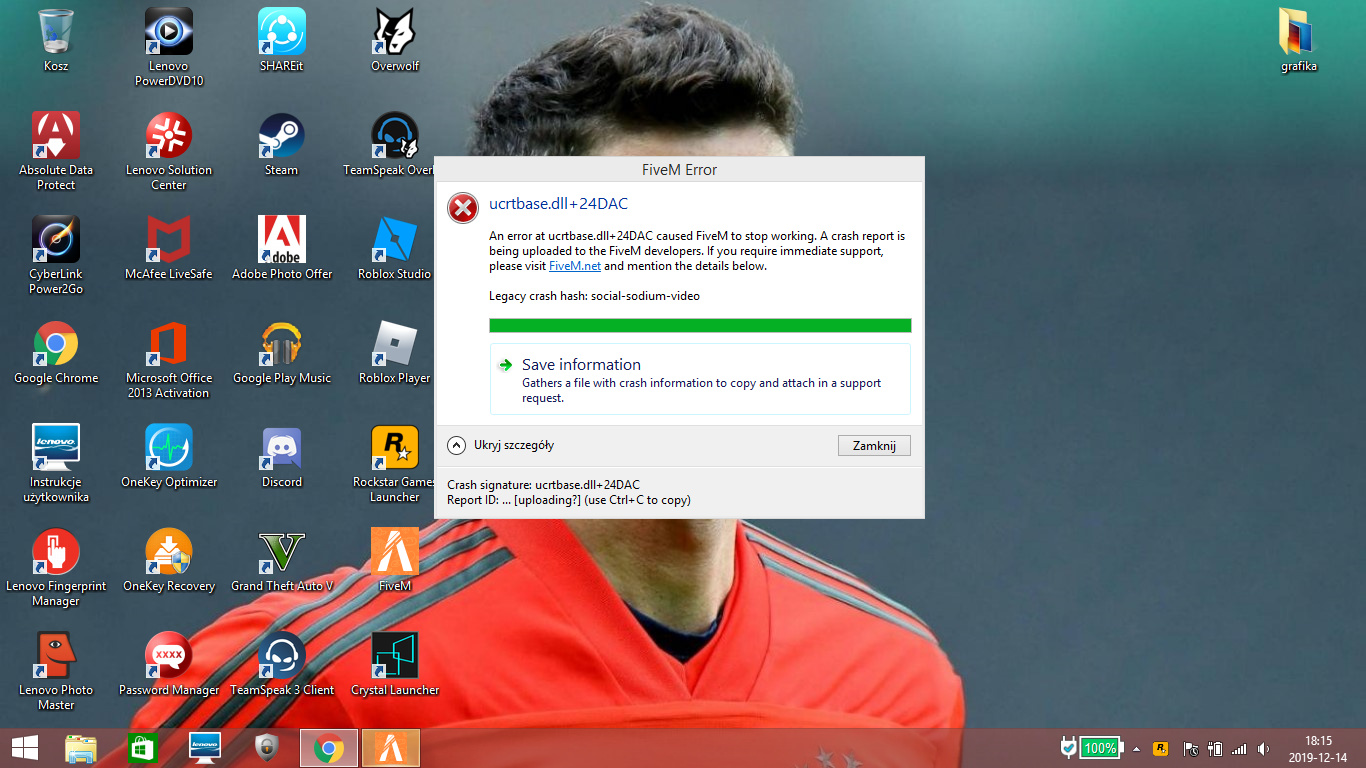This screenshot has width=1366, height=768.
Task: Select the FiveM desktop shortcut
Action: pyautogui.click(x=395, y=561)
